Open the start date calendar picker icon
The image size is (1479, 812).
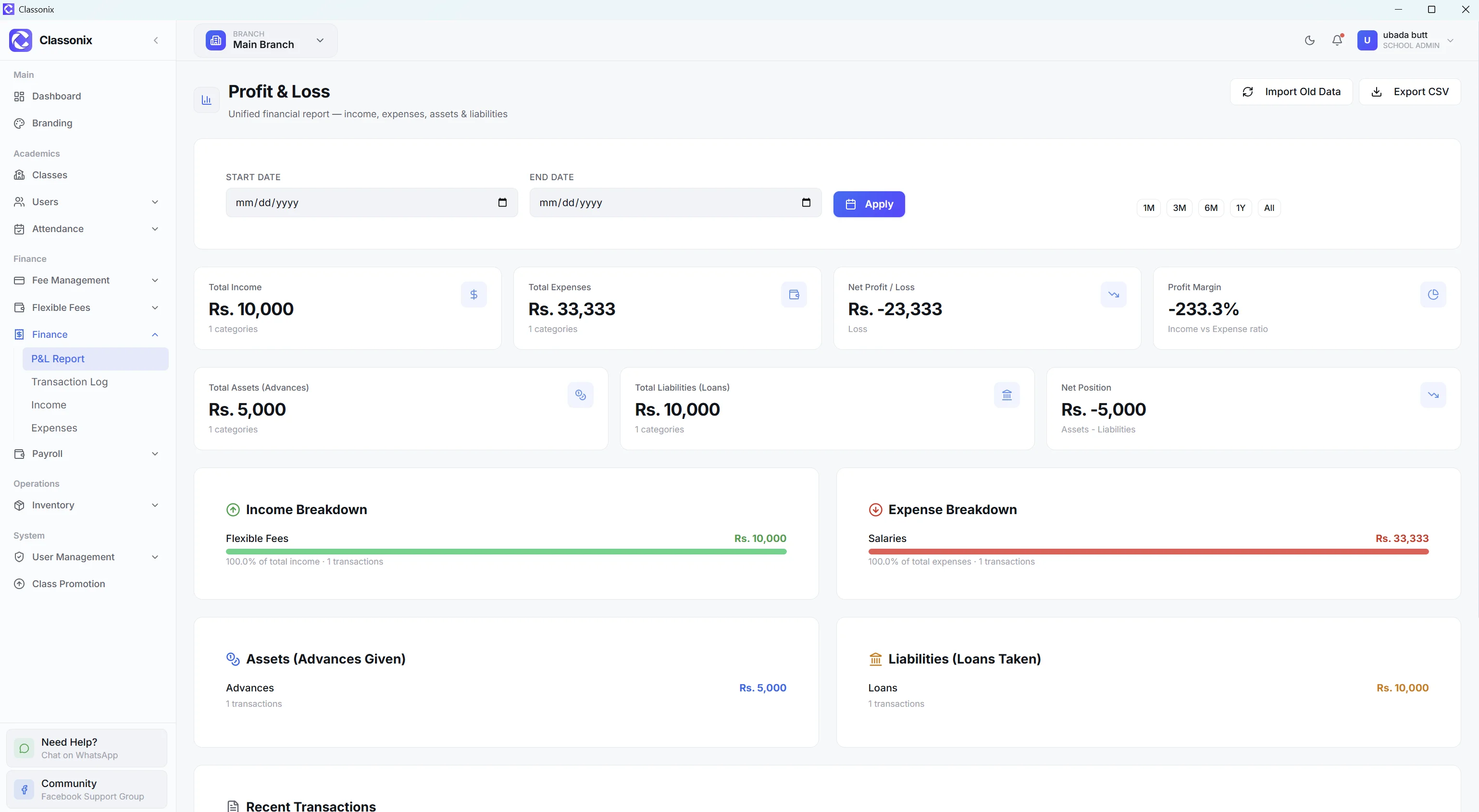[x=502, y=203]
